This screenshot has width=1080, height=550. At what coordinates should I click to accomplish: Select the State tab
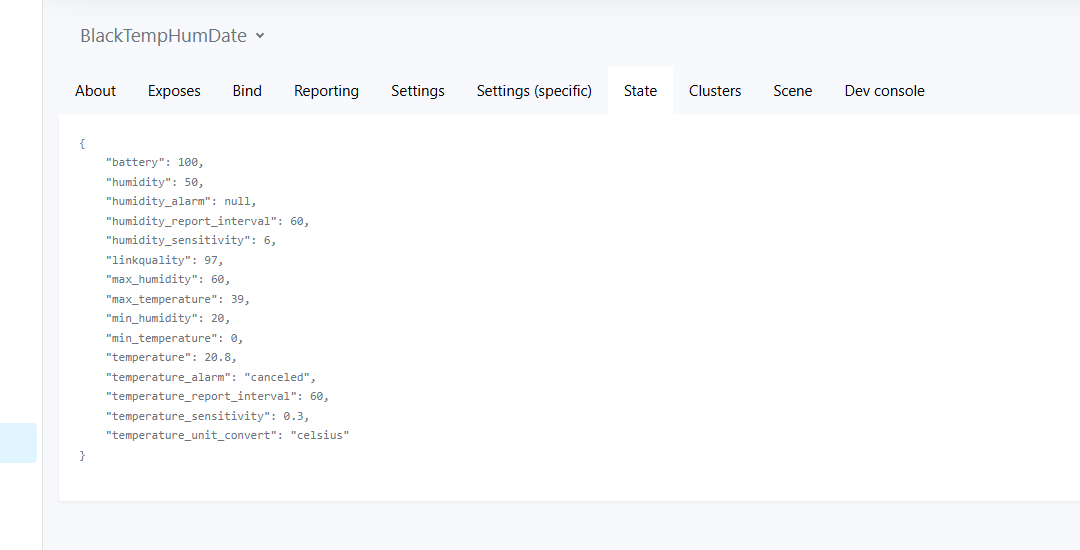(x=641, y=91)
